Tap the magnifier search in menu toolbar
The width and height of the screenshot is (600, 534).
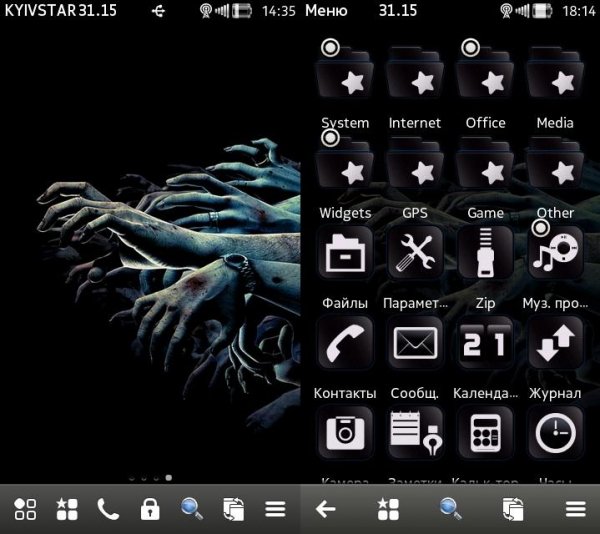(450, 509)
